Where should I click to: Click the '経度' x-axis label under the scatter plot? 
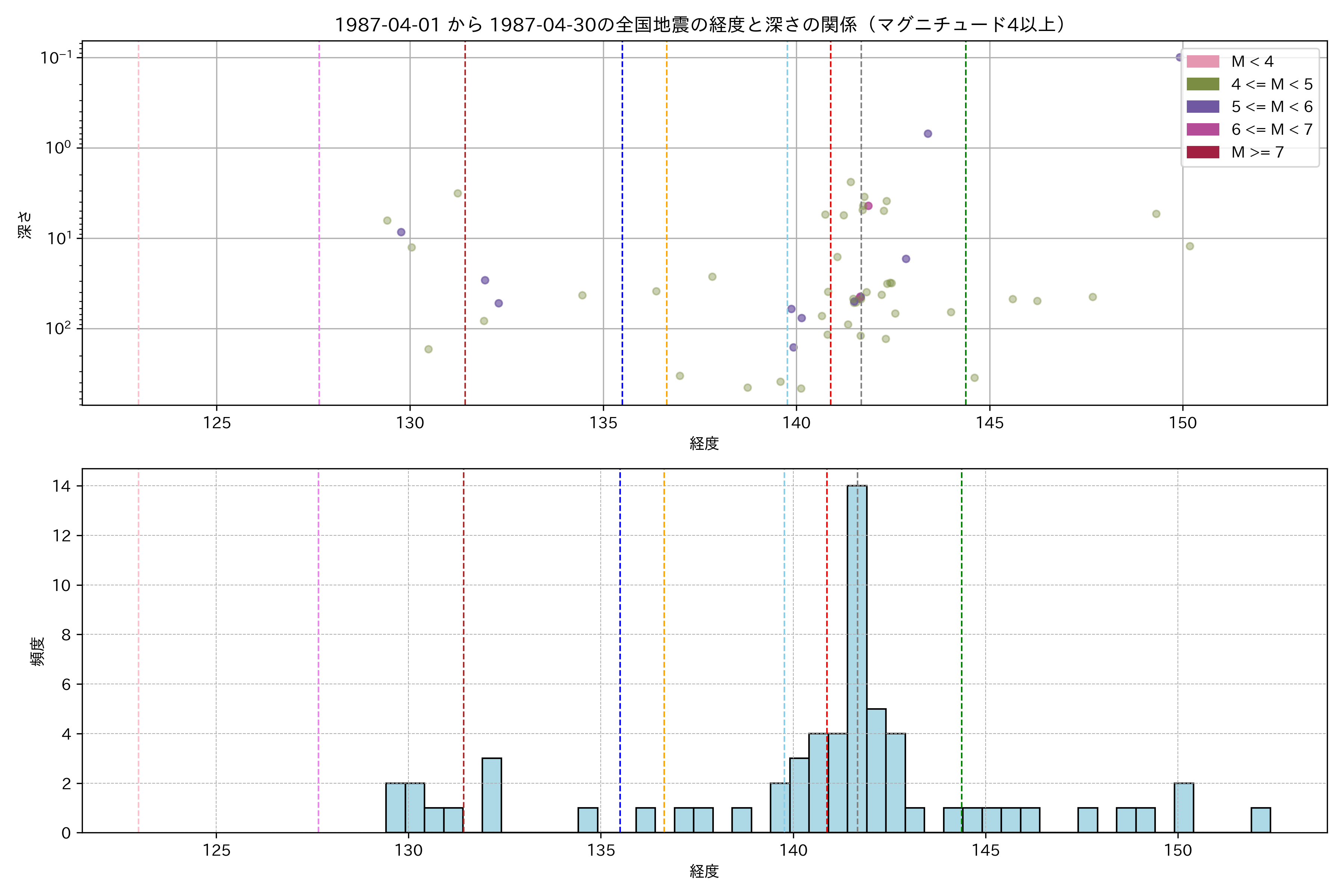pyautogui.click(x=704, y=444)
